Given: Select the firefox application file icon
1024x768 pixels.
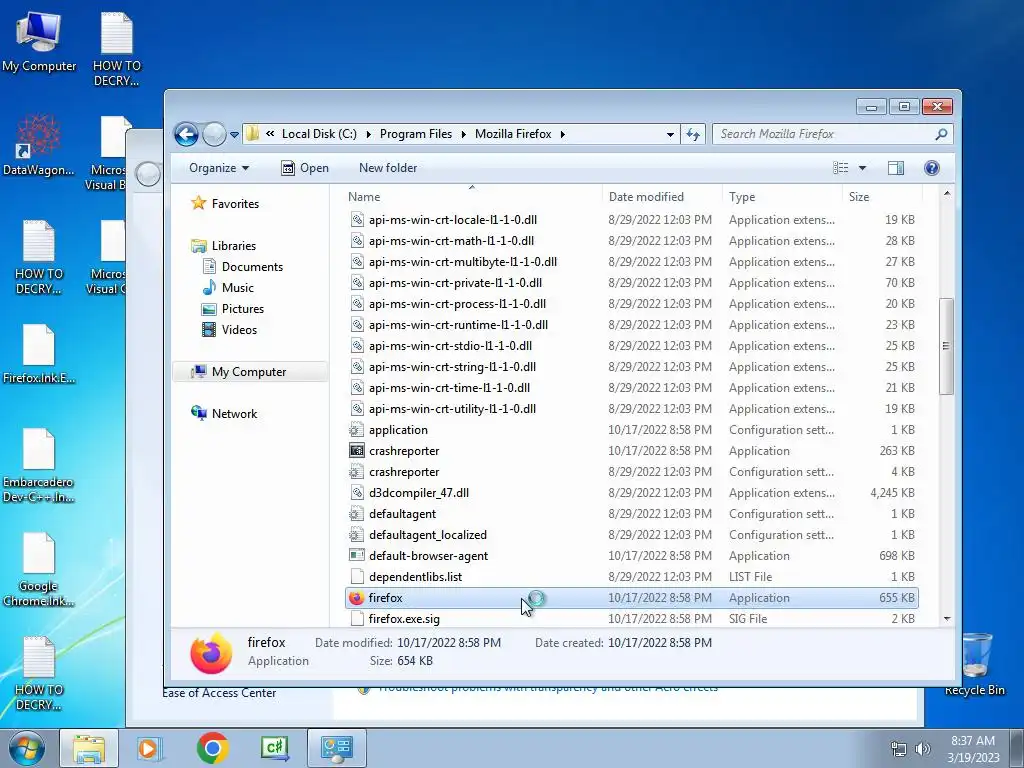Looking at the screenshot, I should point(356,598).
